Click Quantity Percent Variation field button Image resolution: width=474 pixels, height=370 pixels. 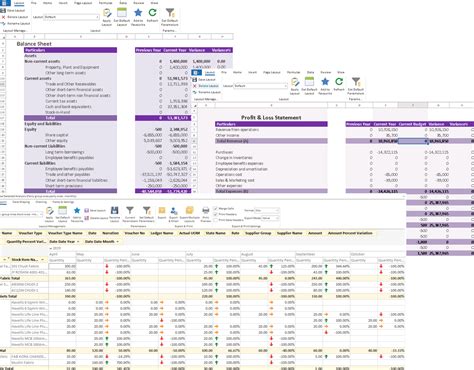tap(26, 241)
